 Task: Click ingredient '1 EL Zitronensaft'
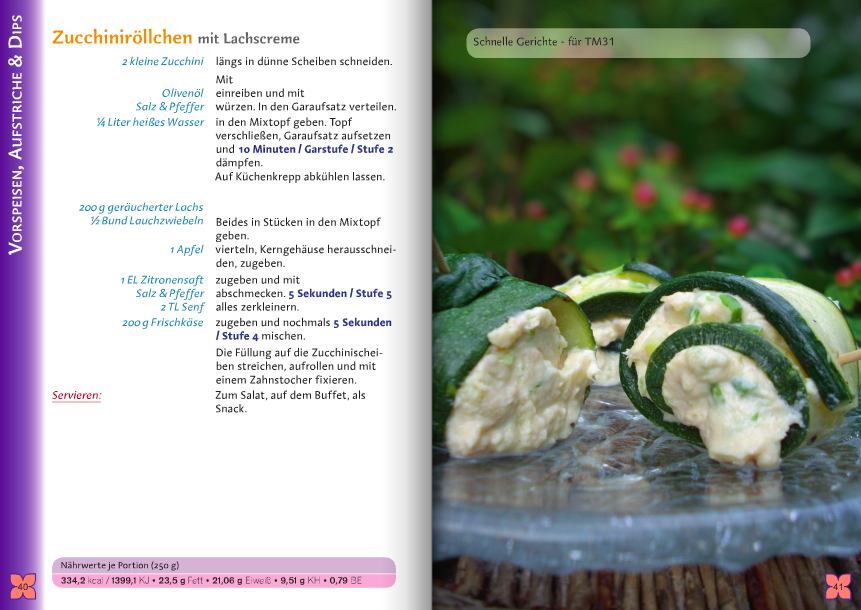pos(162,280)
